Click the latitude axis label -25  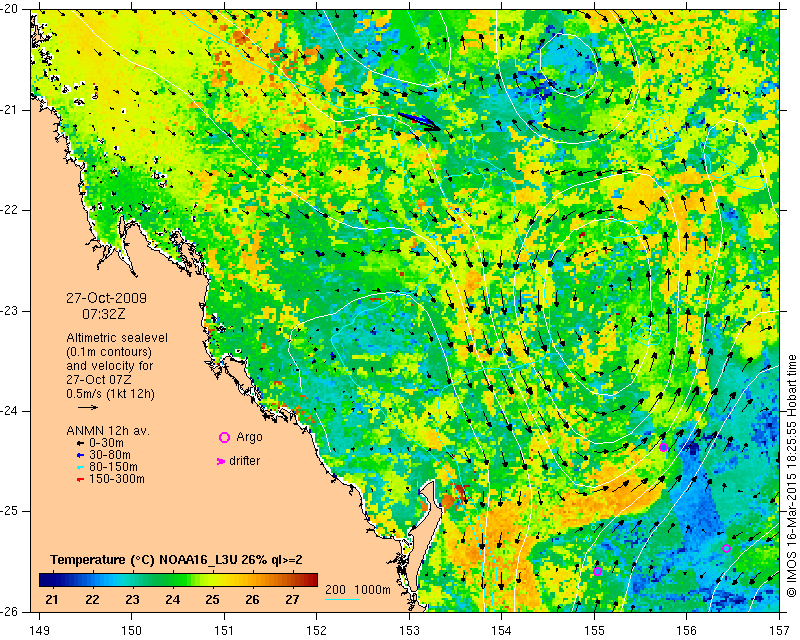(9, 511)
